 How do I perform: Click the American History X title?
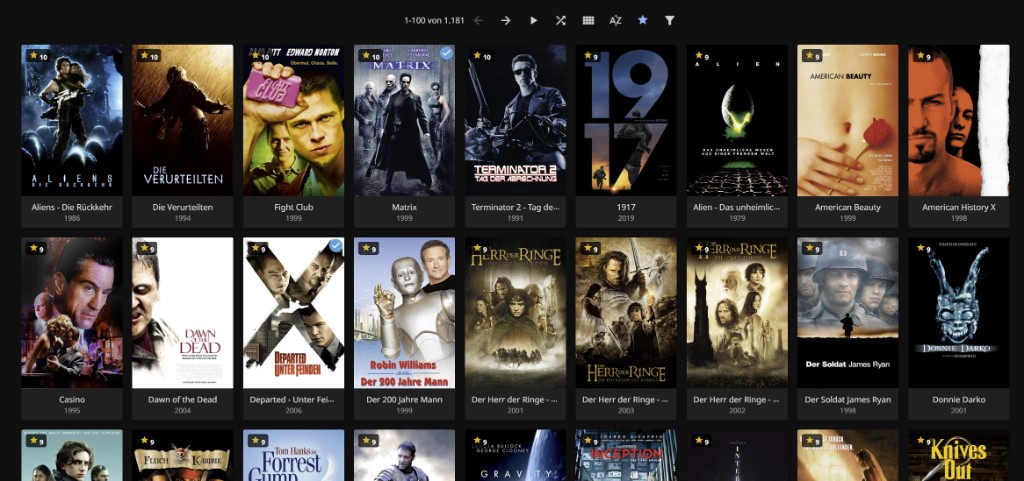coord(959,207)
